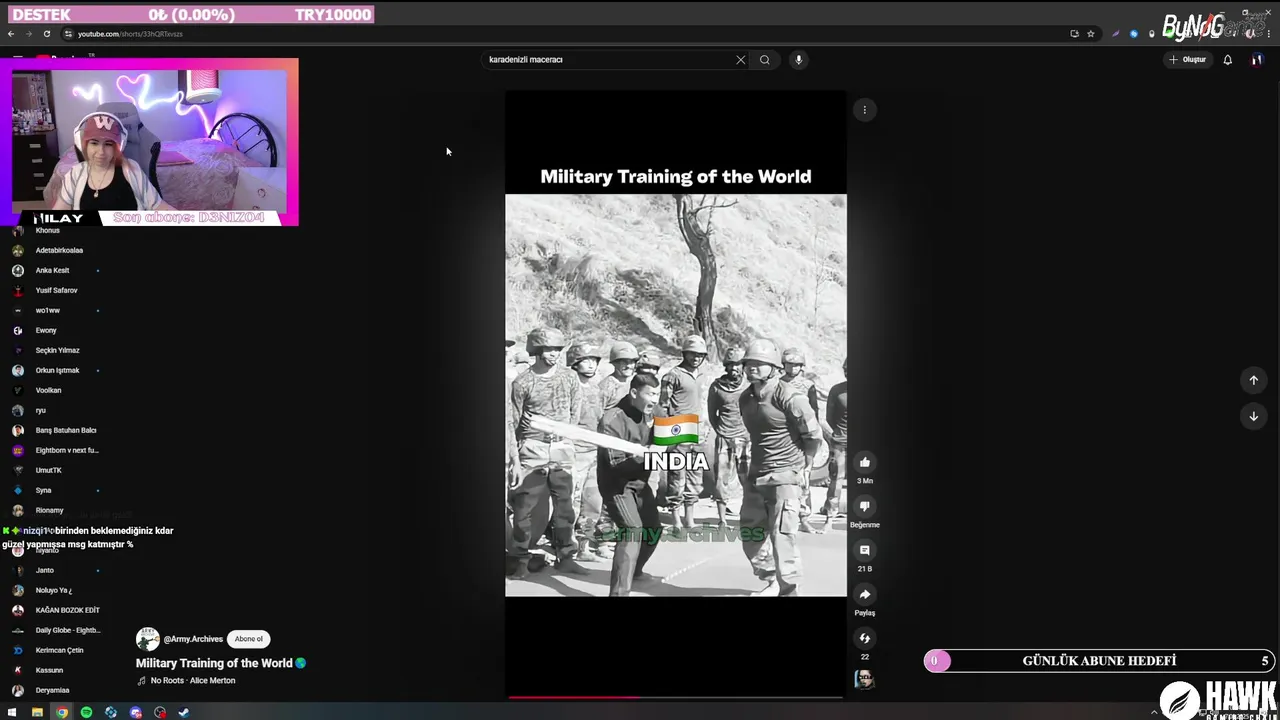Open the @Army.Archives channel link

pyautogui.click(x=193, y=639)
